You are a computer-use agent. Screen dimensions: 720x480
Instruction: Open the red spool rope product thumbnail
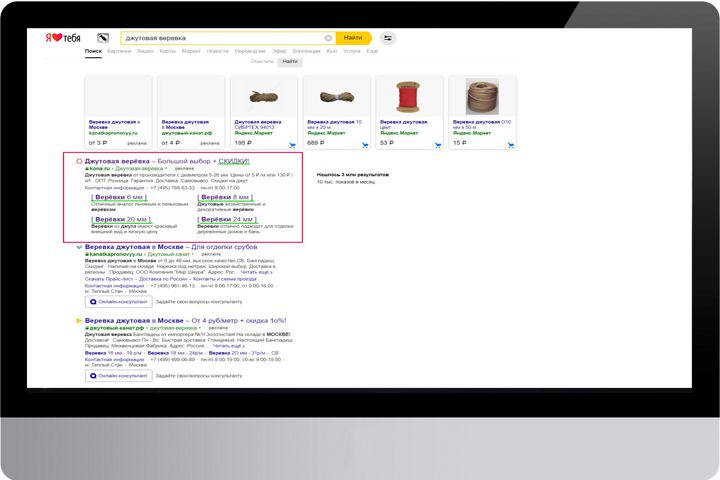[x=408, y=96]
